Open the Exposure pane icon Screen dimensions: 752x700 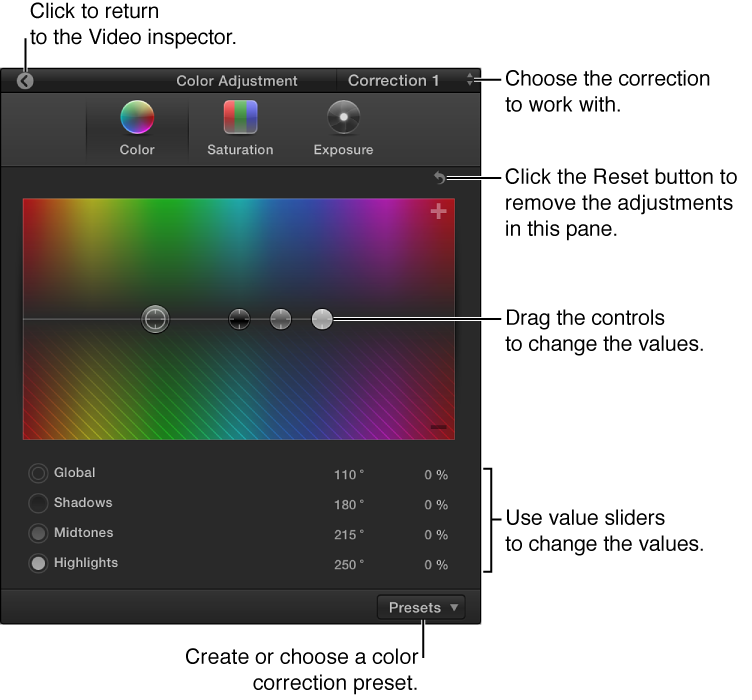(343, 117)
